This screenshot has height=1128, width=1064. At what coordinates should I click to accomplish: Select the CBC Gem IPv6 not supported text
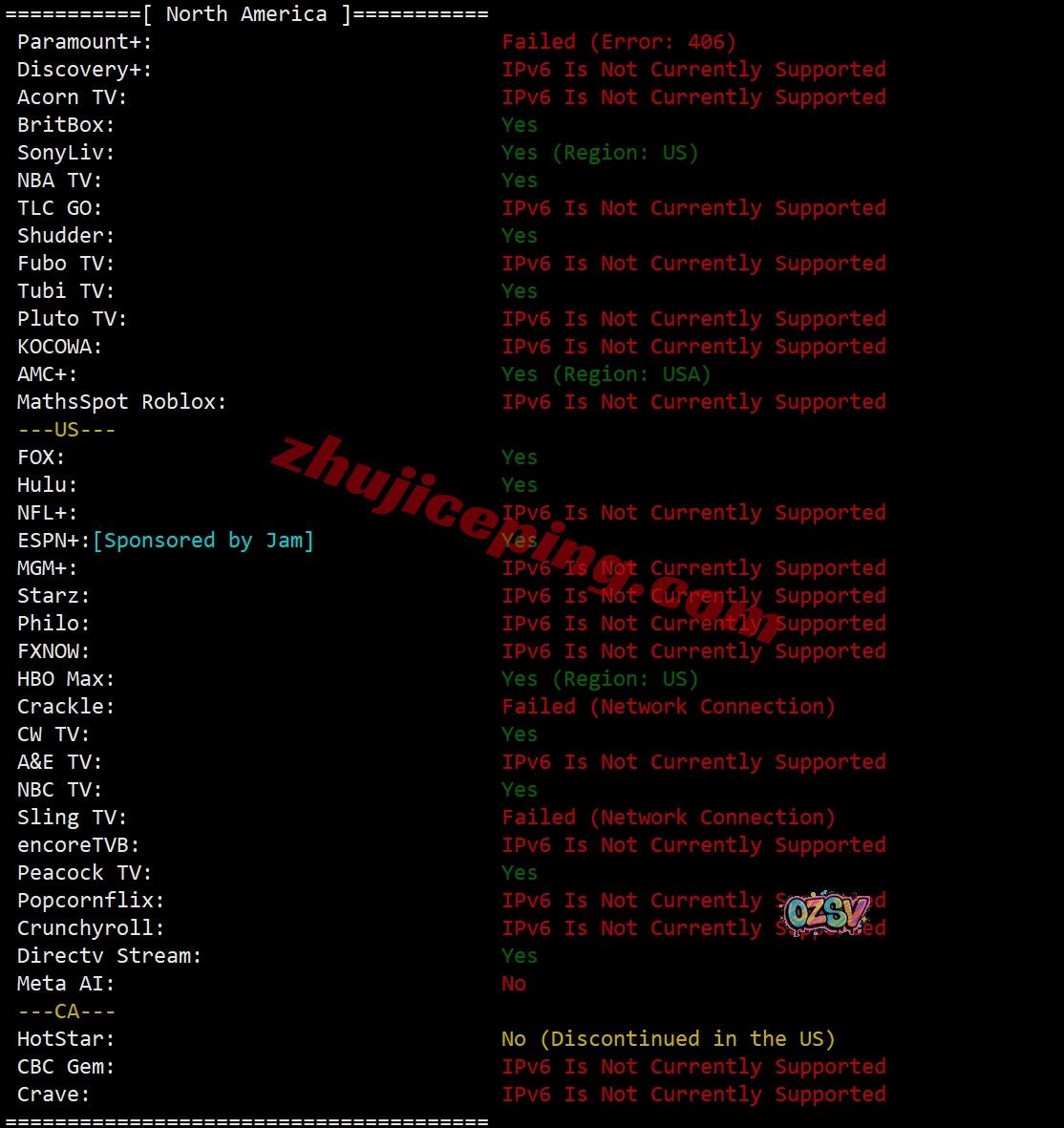pos(693,1066)
